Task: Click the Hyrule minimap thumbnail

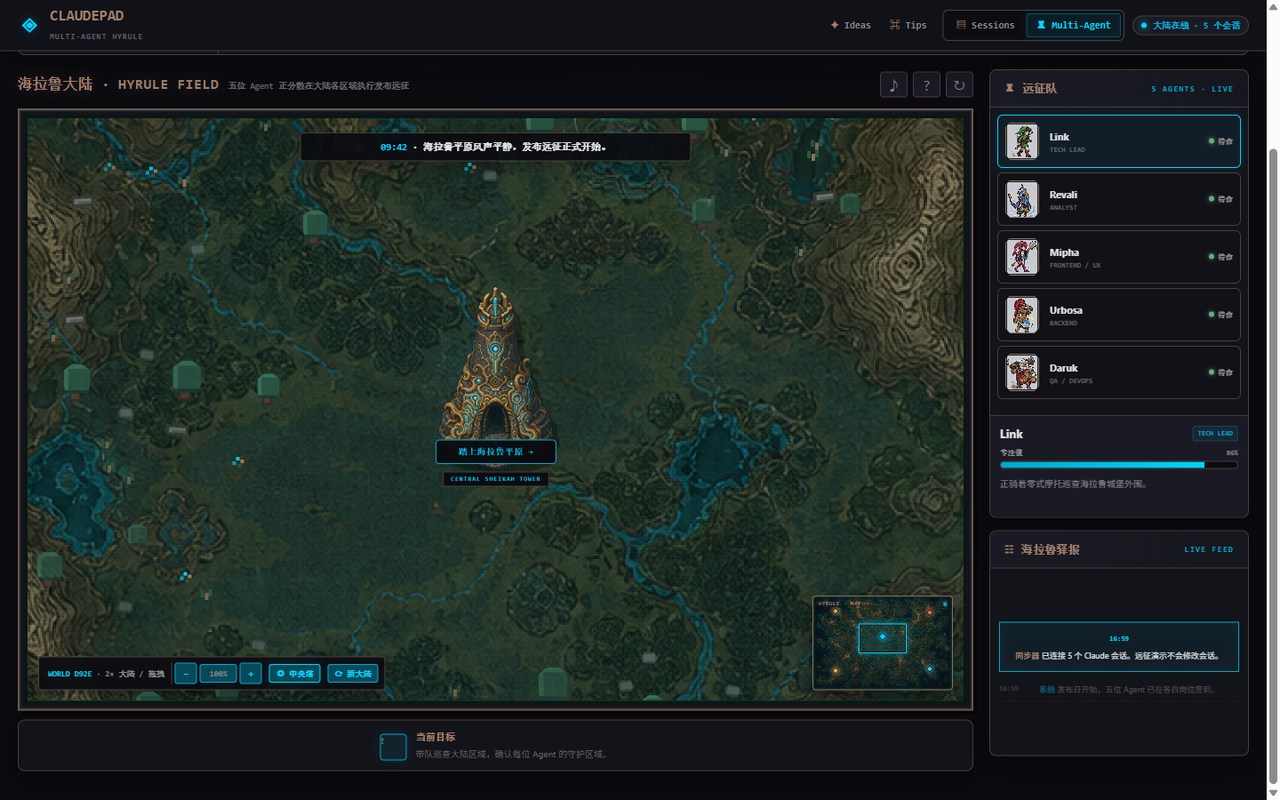Action: tap(883, 643)
